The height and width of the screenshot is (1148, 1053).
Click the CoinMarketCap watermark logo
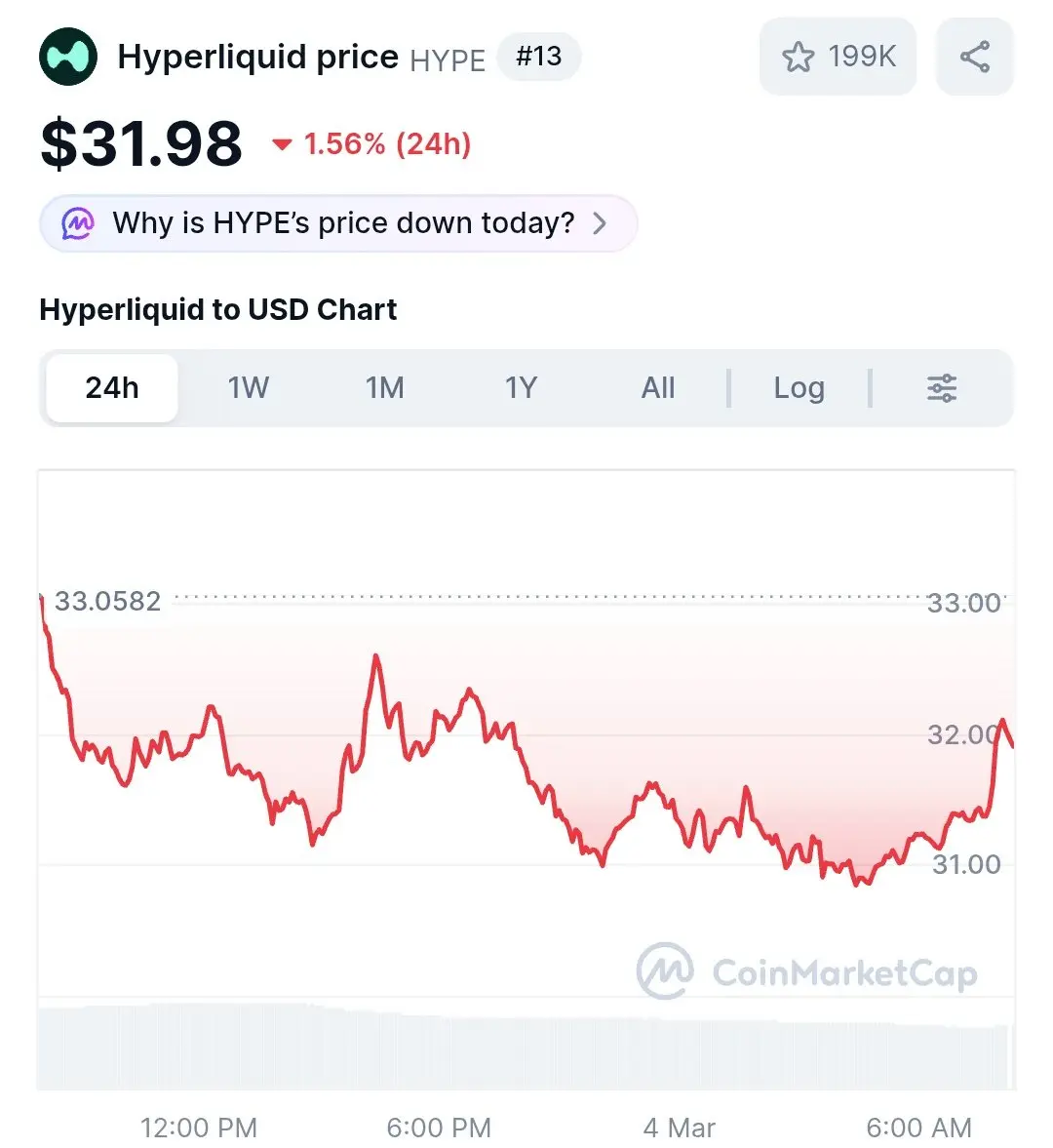pos(666,970)
